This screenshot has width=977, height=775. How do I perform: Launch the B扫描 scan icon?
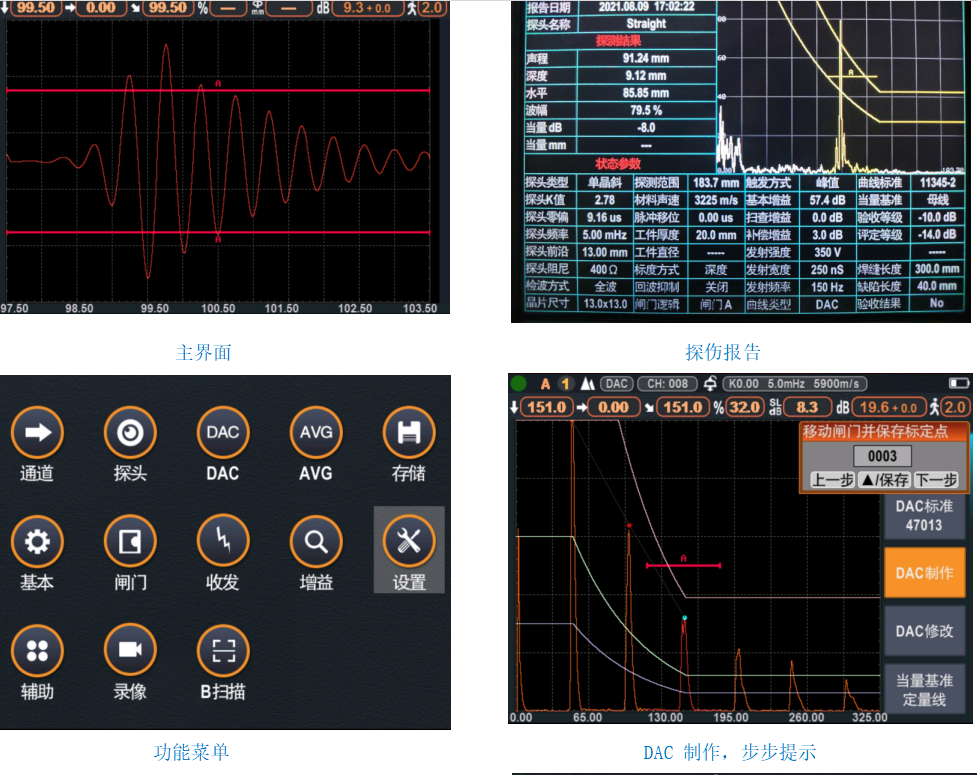[223, 651]
